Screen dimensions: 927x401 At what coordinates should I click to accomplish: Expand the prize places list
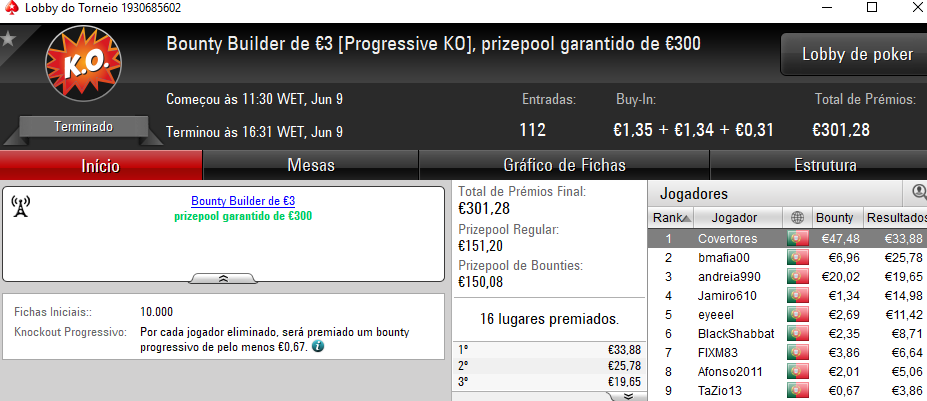coord(628,396)
